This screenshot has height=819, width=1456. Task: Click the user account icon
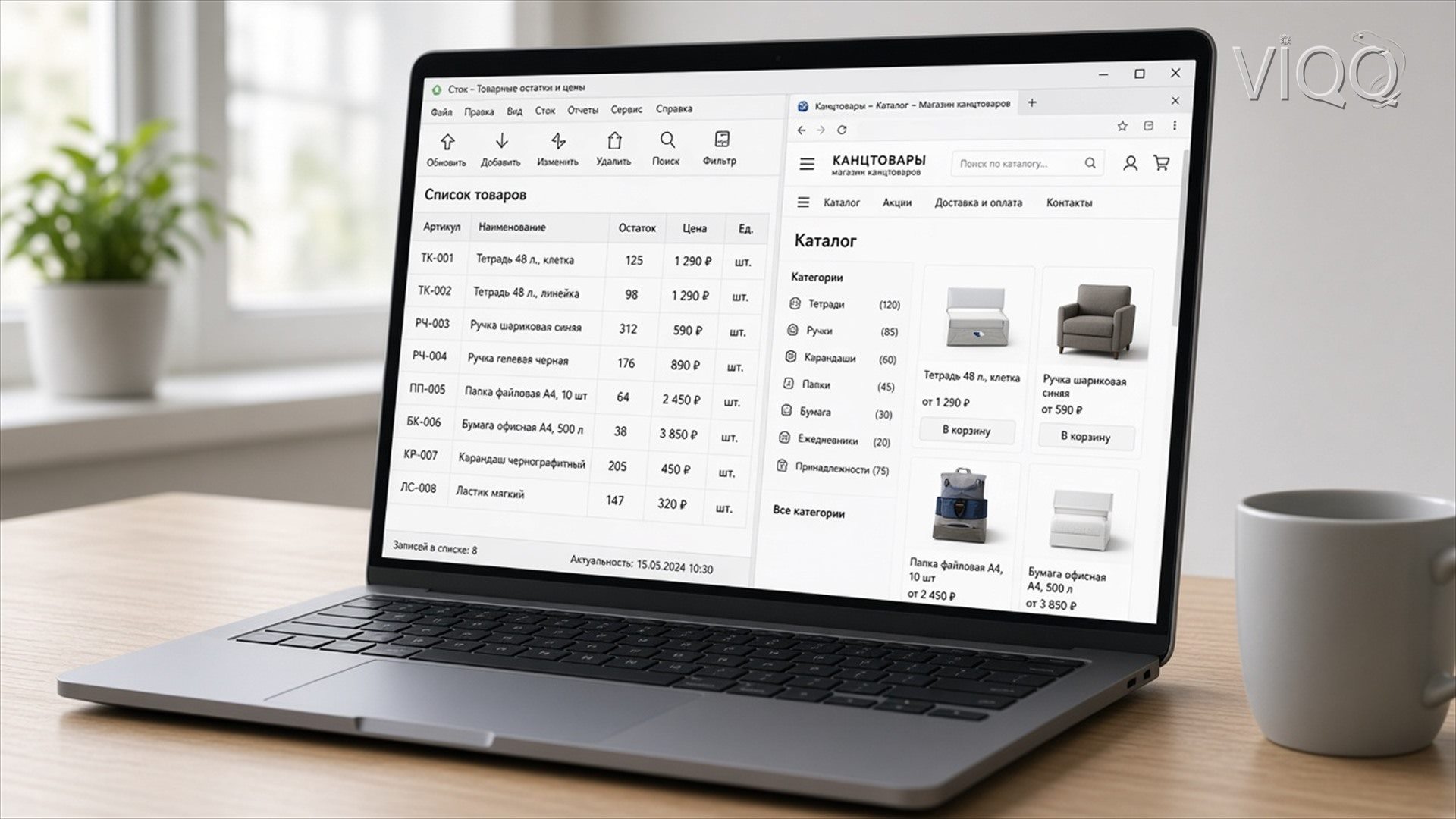click(1130, 163)
